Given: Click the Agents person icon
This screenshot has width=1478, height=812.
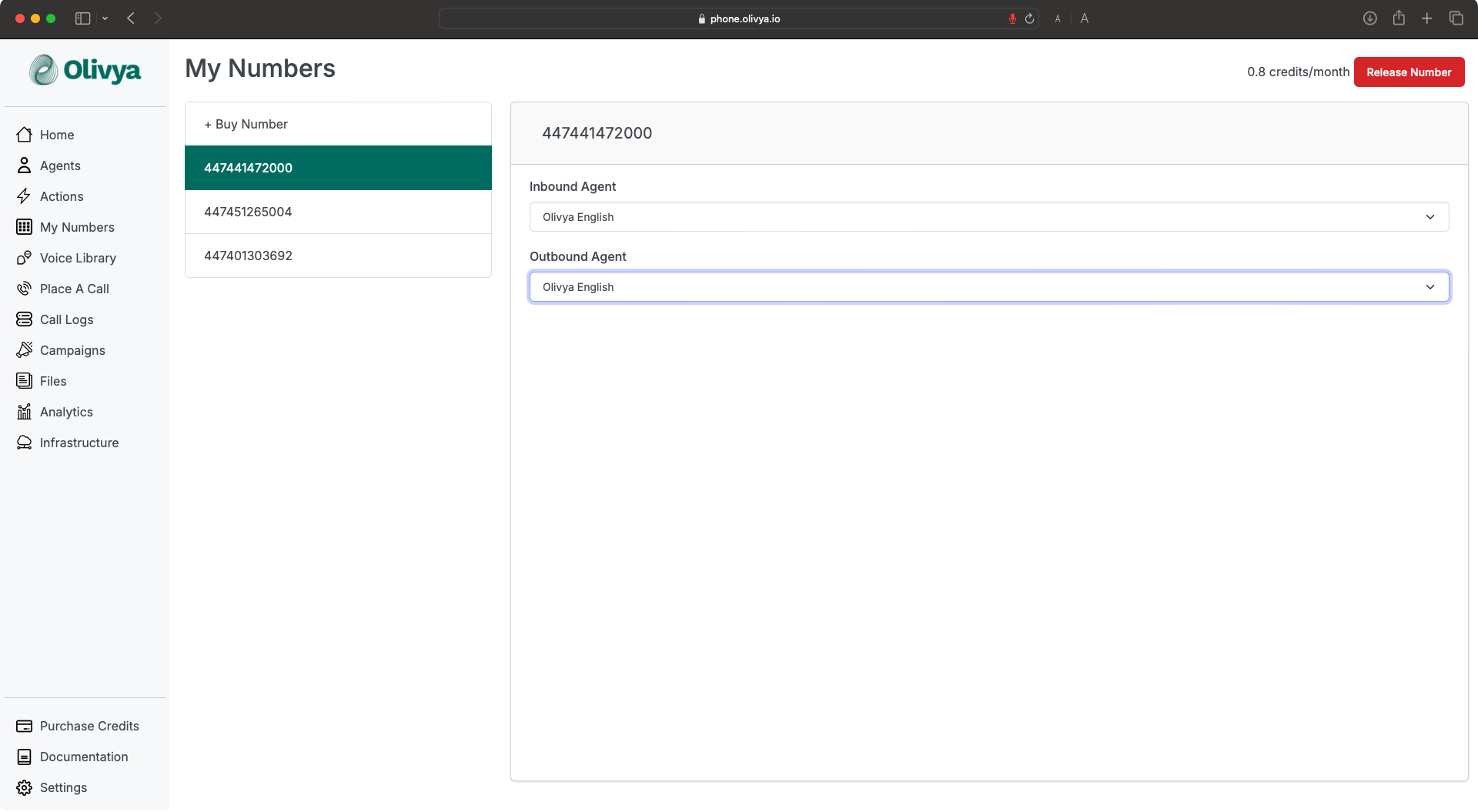Looking at the screenshot, I should [24, 165].
